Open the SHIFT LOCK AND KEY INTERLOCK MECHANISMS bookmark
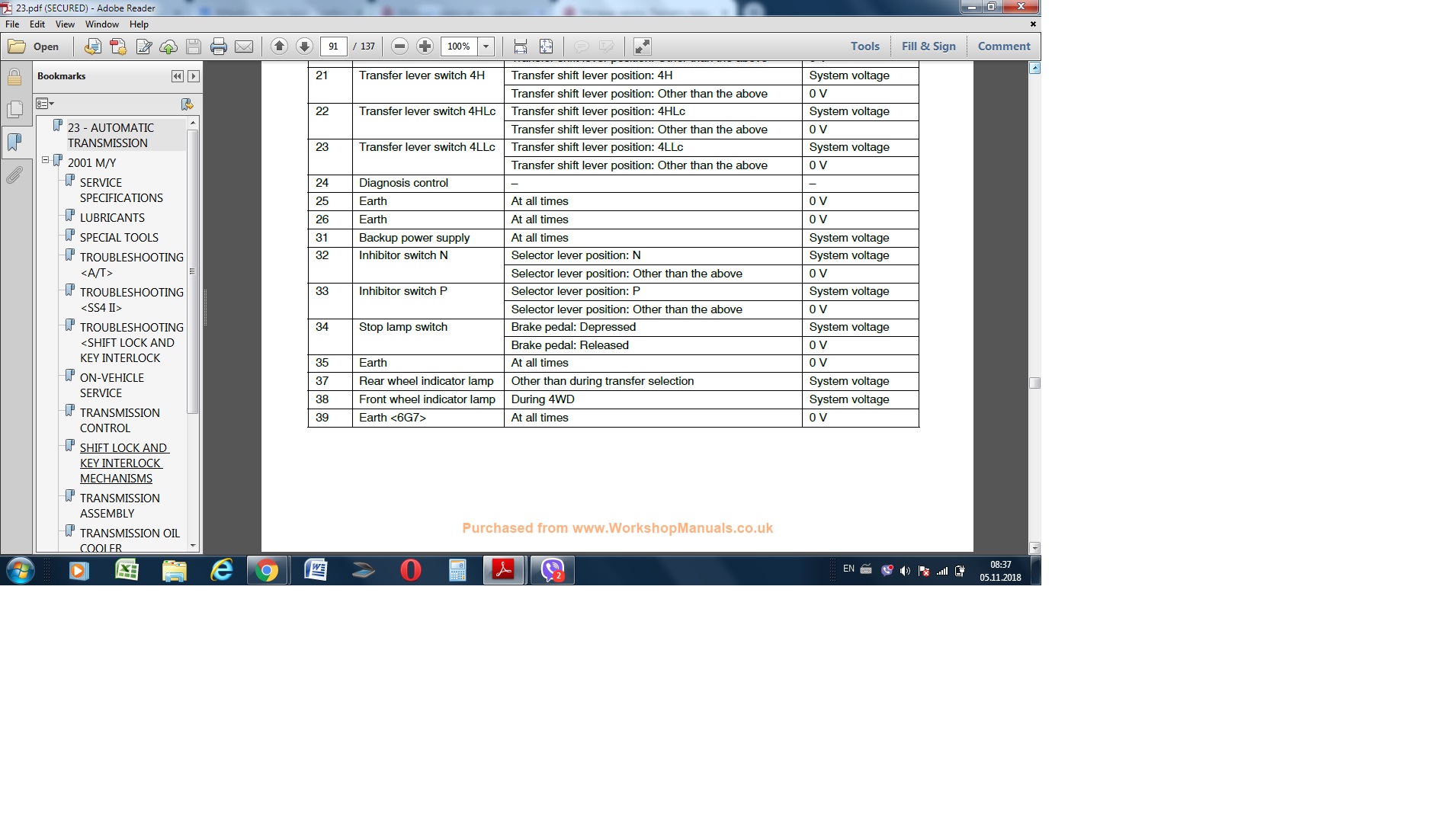Image resolution: width=1456 pixels, height=814 pixels. coord(124,463)
